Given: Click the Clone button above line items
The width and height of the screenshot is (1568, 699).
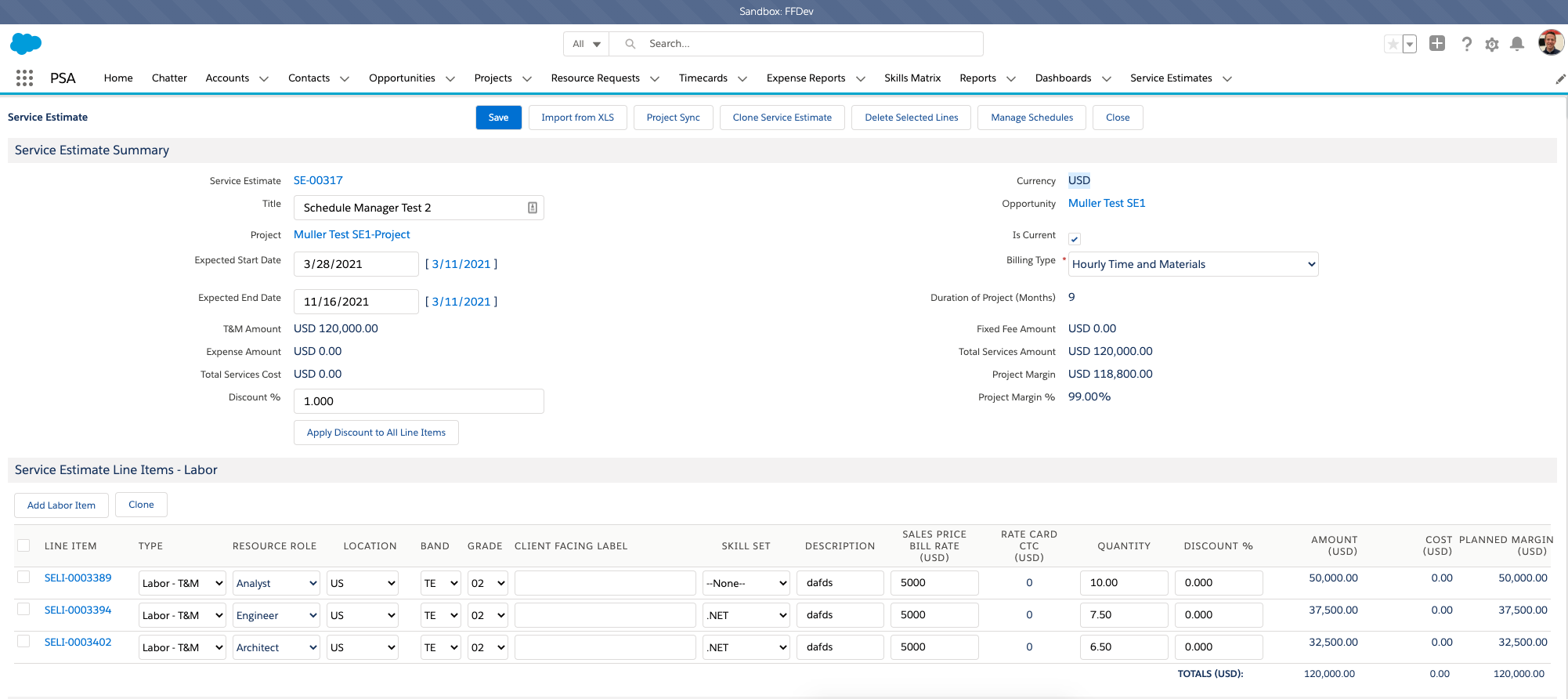Looking at the screenshot, I should click(x=141, y=505).
